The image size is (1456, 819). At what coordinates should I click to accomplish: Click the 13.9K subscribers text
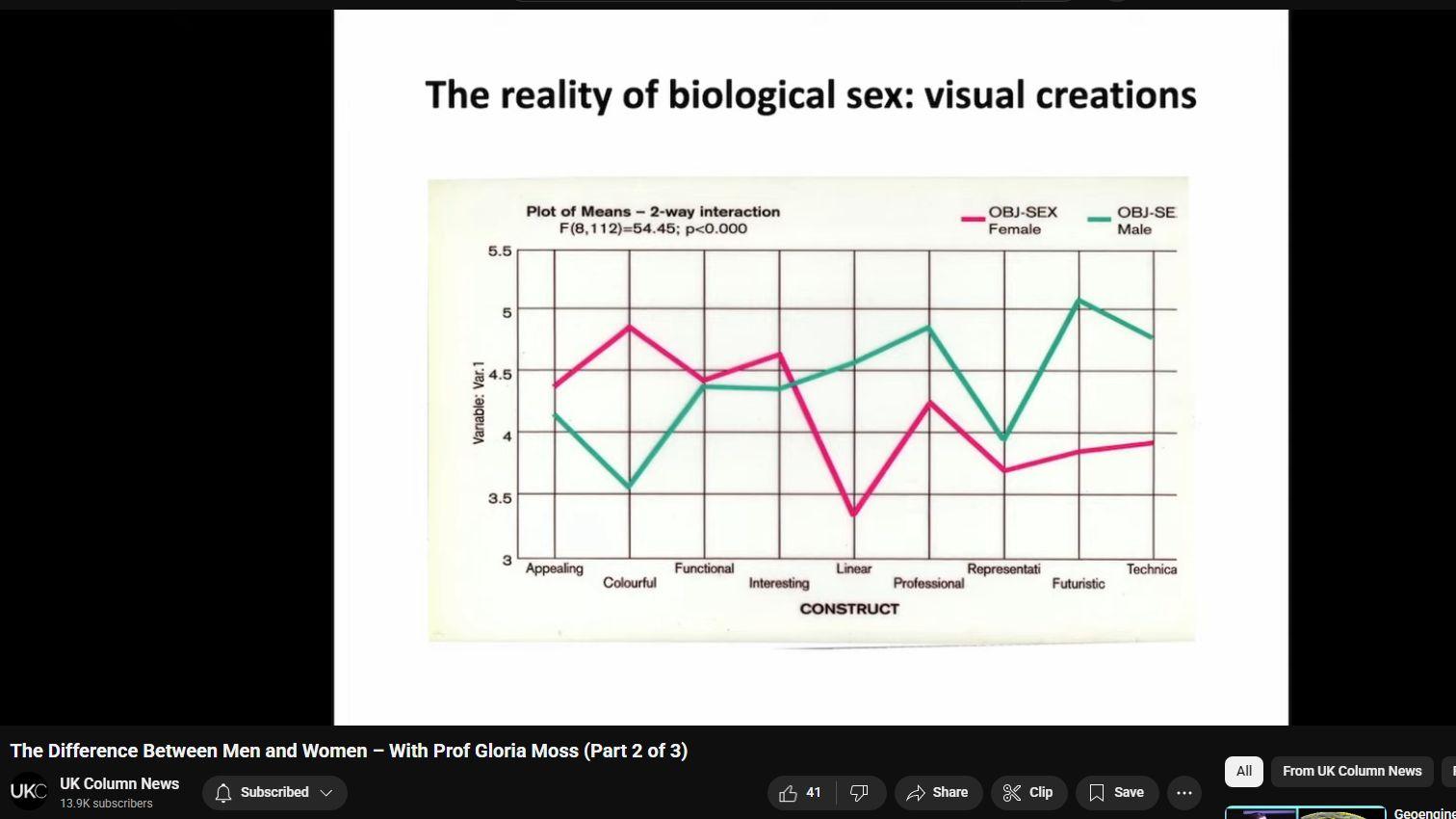pos(106,804)
